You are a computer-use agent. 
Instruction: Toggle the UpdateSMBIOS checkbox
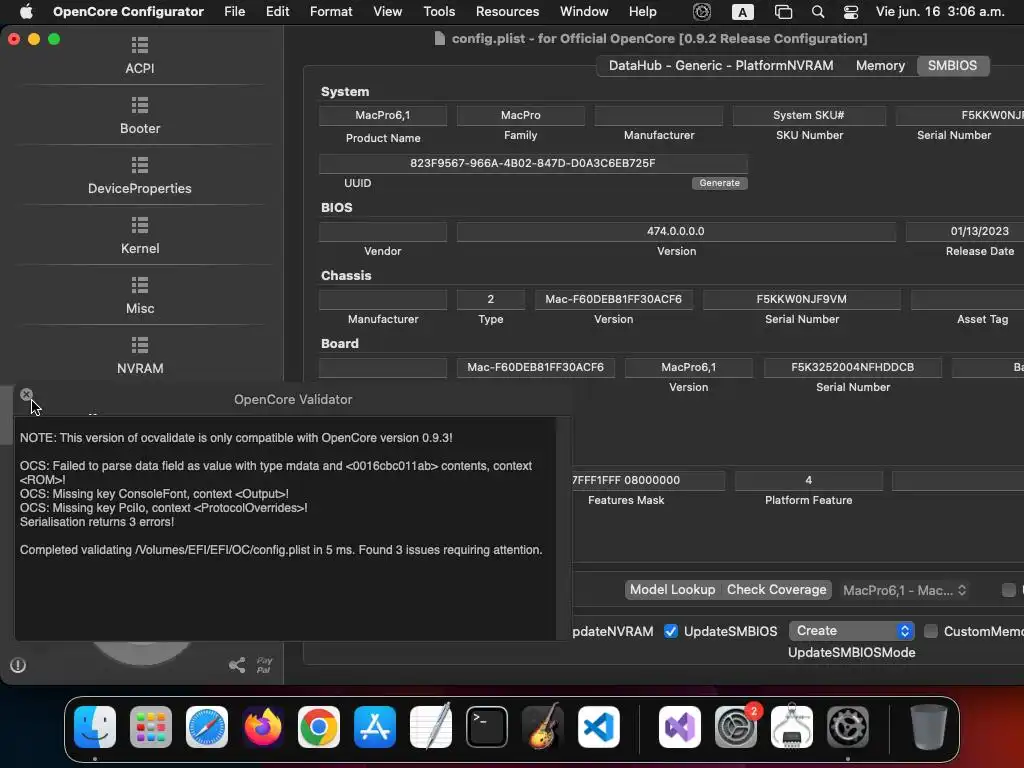tap(671, 631)
